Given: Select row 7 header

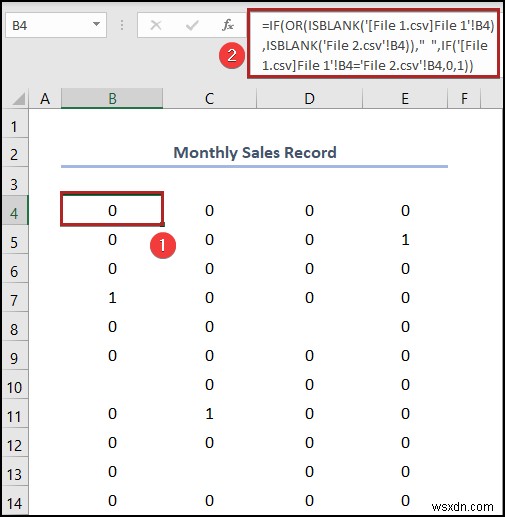Looking at the screenshot, I should coord(15,297).
